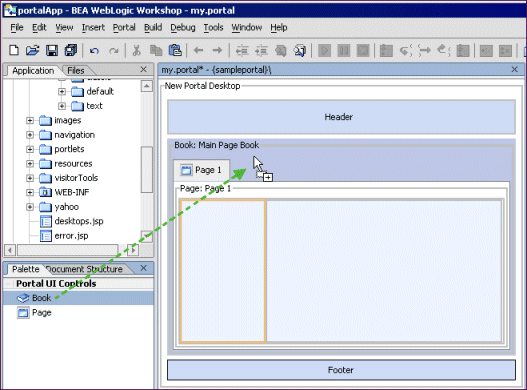Select the Book control in Palette
Viewport: 527px width, 390px height.
coord(78,298)
